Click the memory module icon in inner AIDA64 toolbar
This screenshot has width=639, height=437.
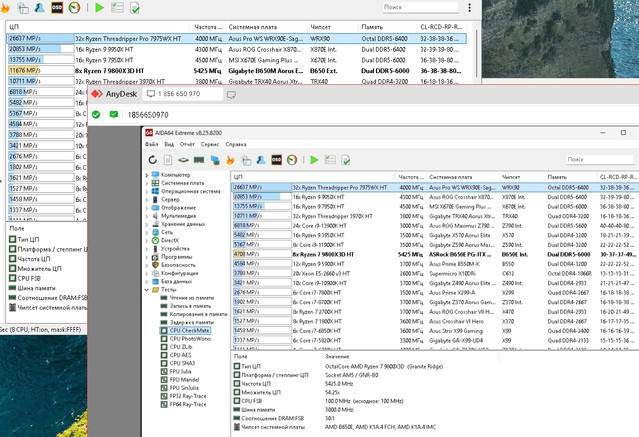point(199,160)
